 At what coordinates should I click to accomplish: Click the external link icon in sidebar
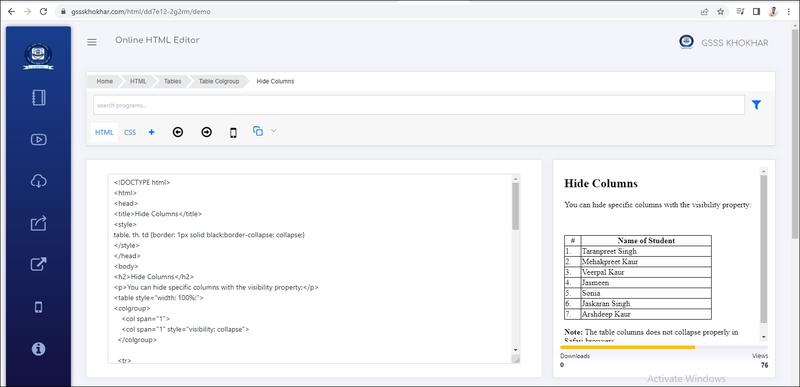39,265
